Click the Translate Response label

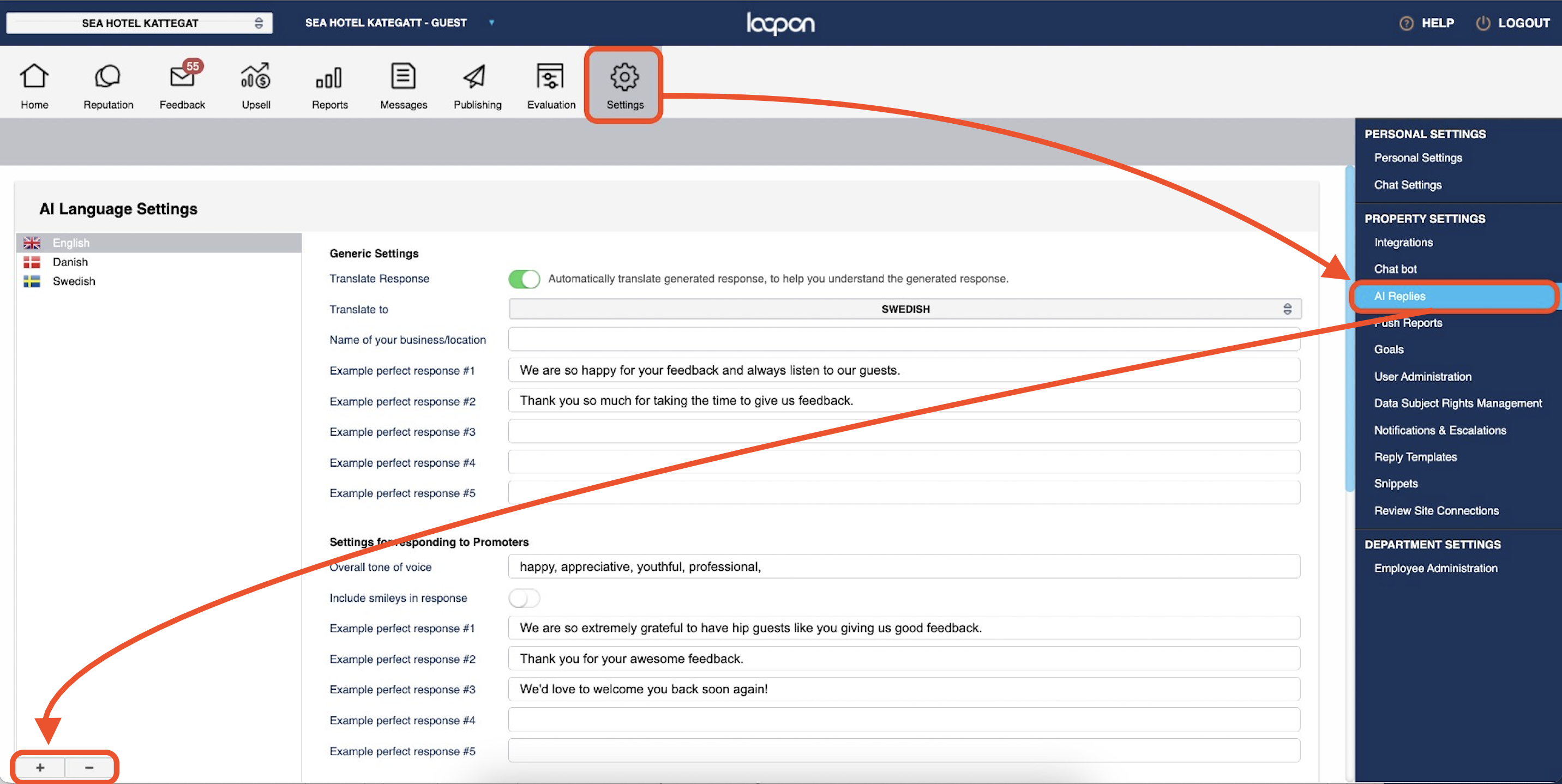tap(379, 279)
